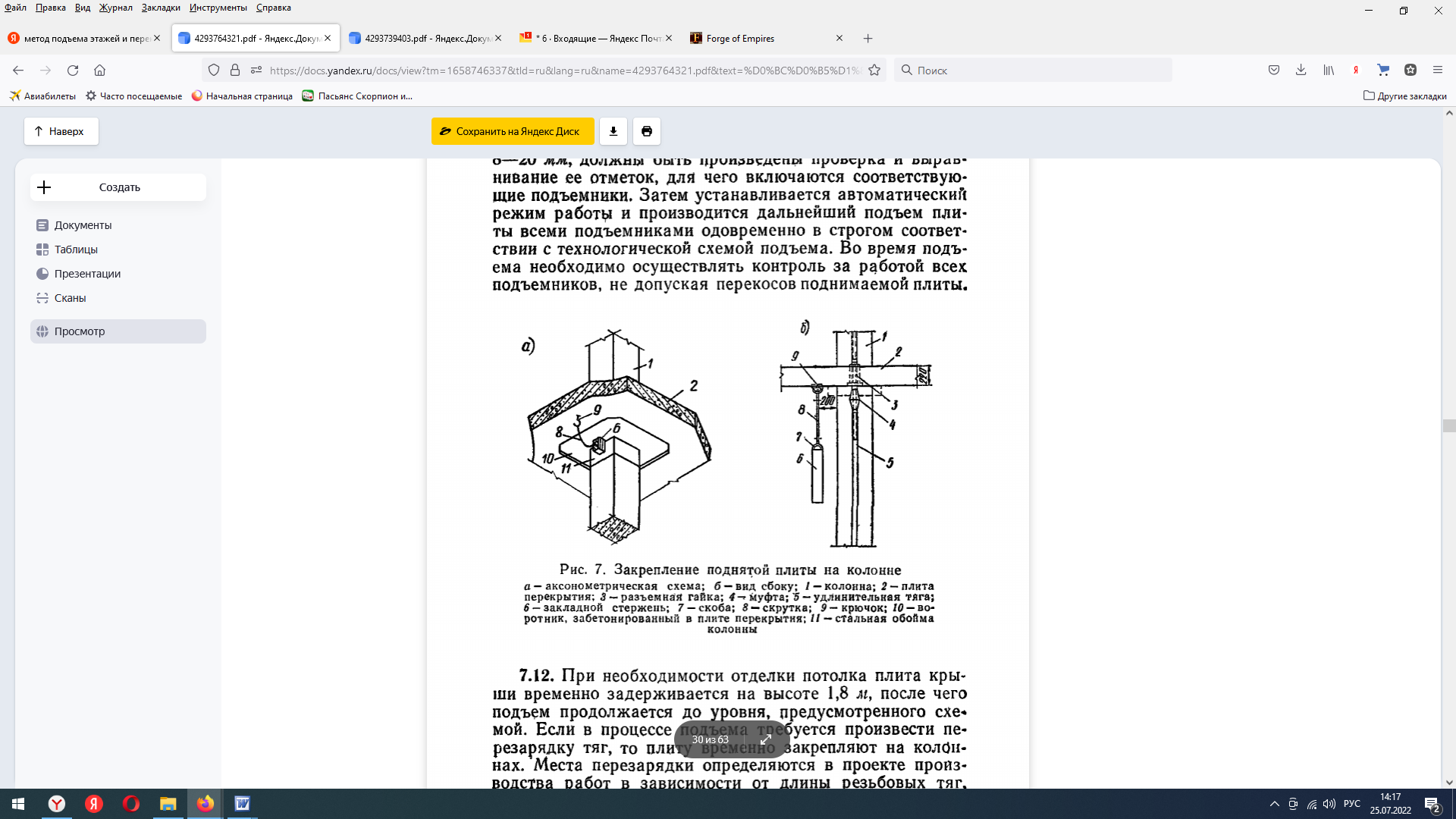Viewport: 1456px width, 819px height.
Task: Select Просмотр in the sidebar
Action: [x=118, y=331]
